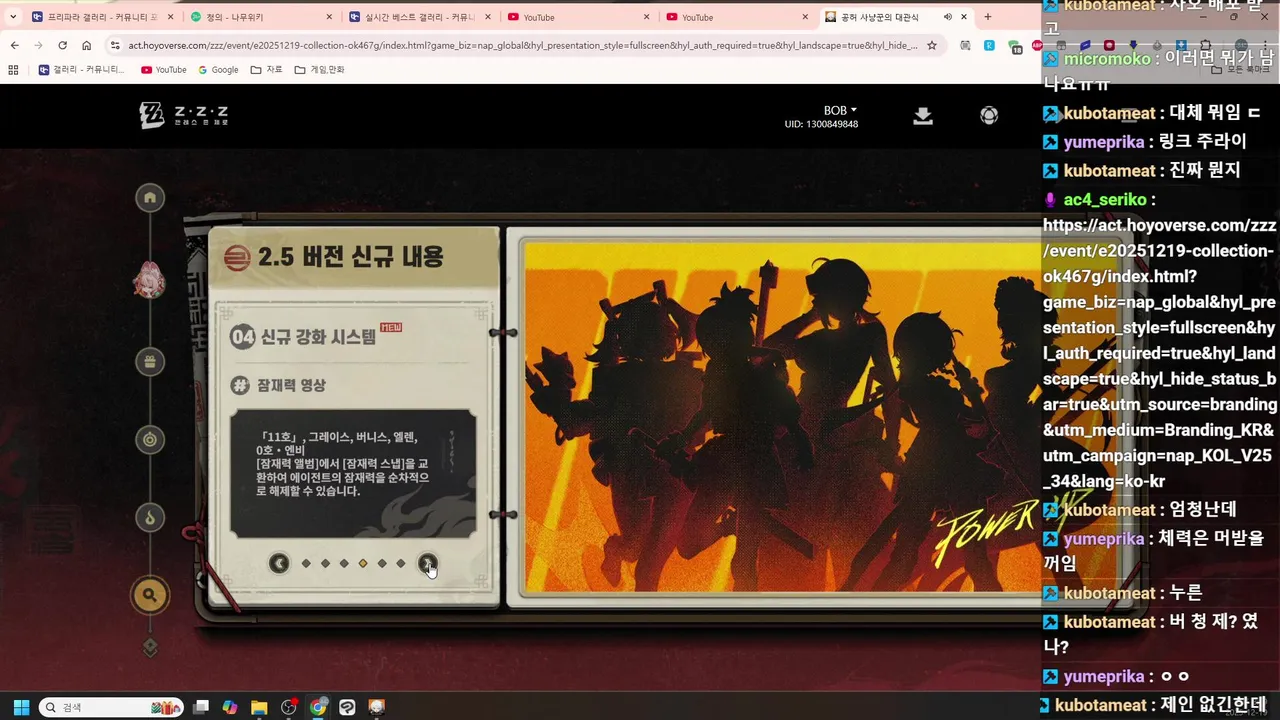
Task: Open the tab search dropdown arrow
Action: [13, 17]
